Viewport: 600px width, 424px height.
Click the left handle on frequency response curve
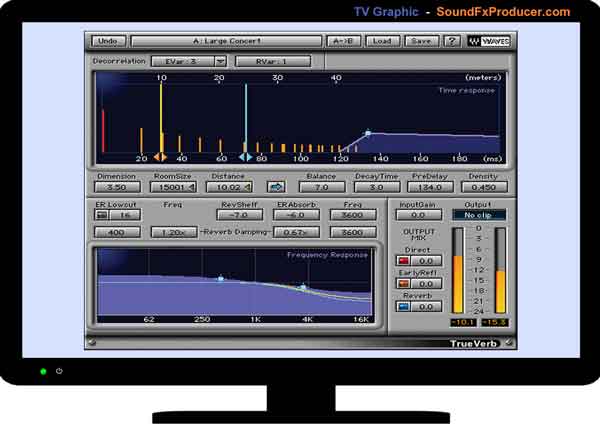(x=220, y=278)
